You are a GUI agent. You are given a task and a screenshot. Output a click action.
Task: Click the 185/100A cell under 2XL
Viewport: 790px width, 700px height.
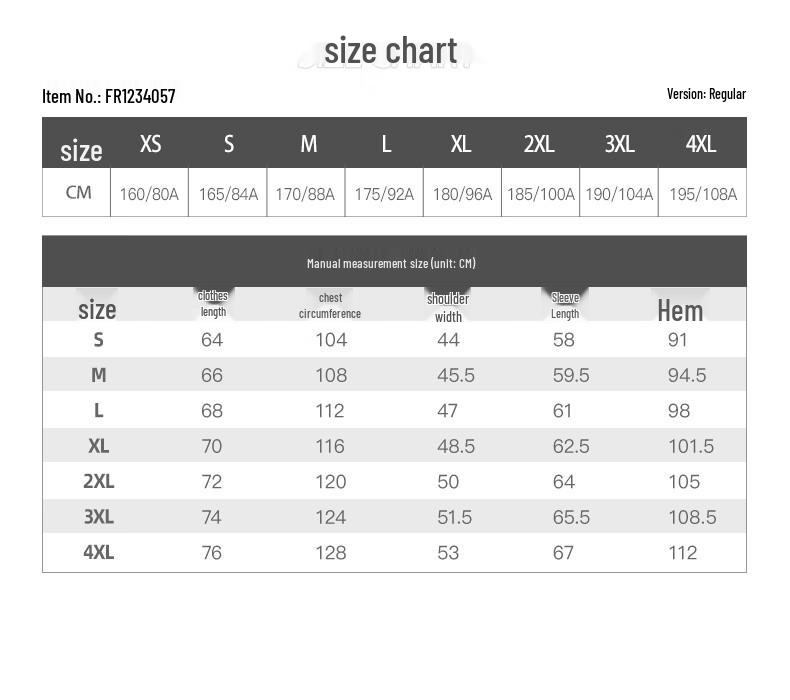click(541, 194)
